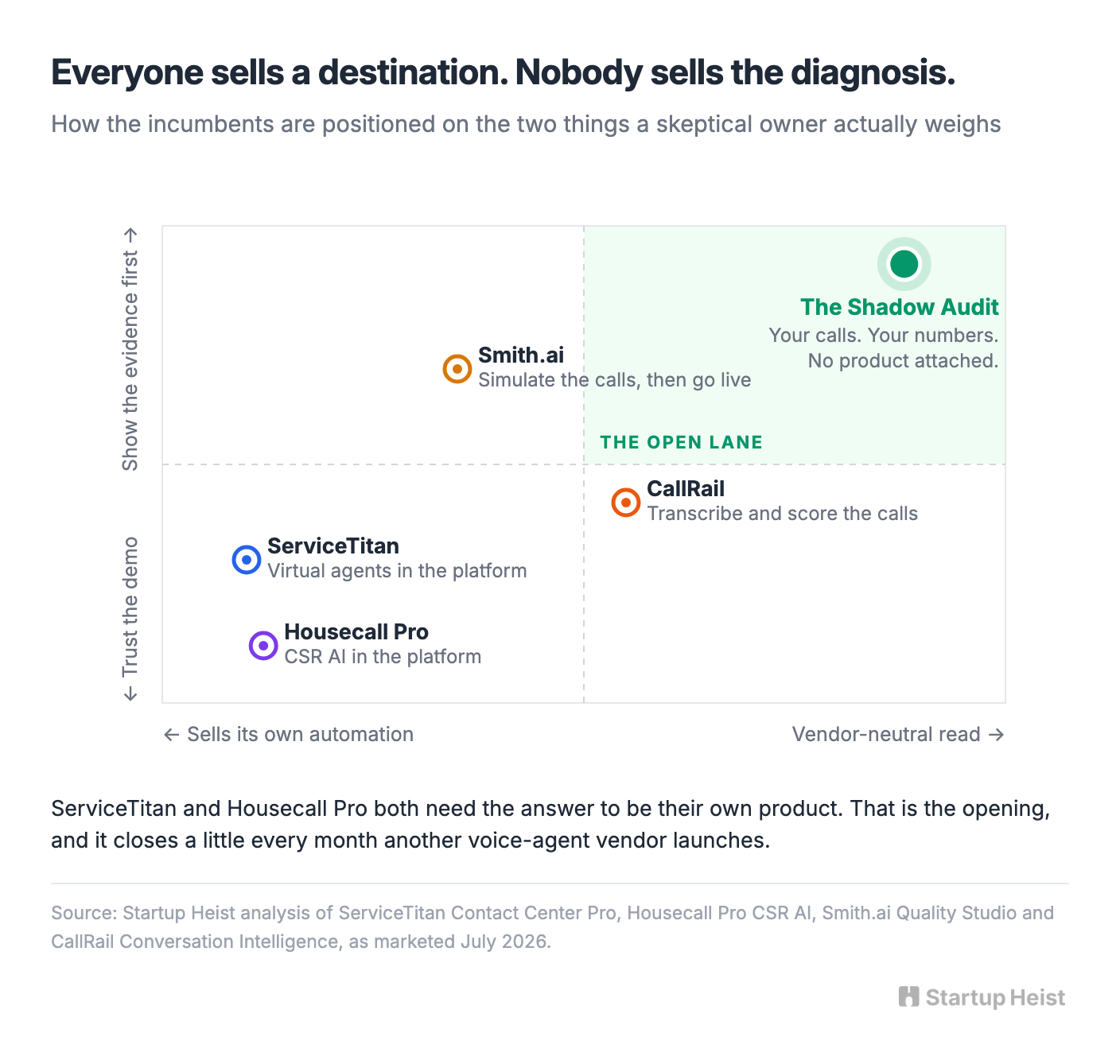This screenshot has height=1064, width=1120.
Task: Click the chart headline about diagnosis
Action: tap(503, 72)
